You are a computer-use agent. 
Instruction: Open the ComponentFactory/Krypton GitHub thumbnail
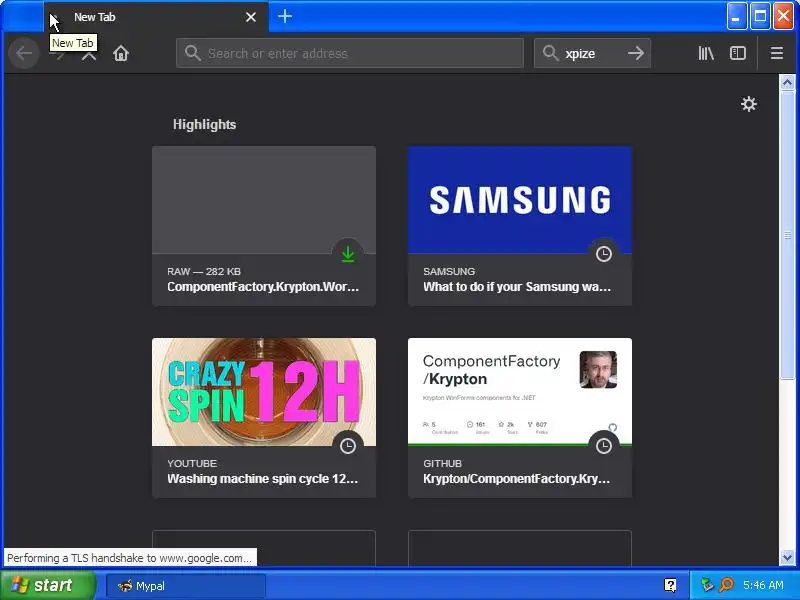coord(520,392)
